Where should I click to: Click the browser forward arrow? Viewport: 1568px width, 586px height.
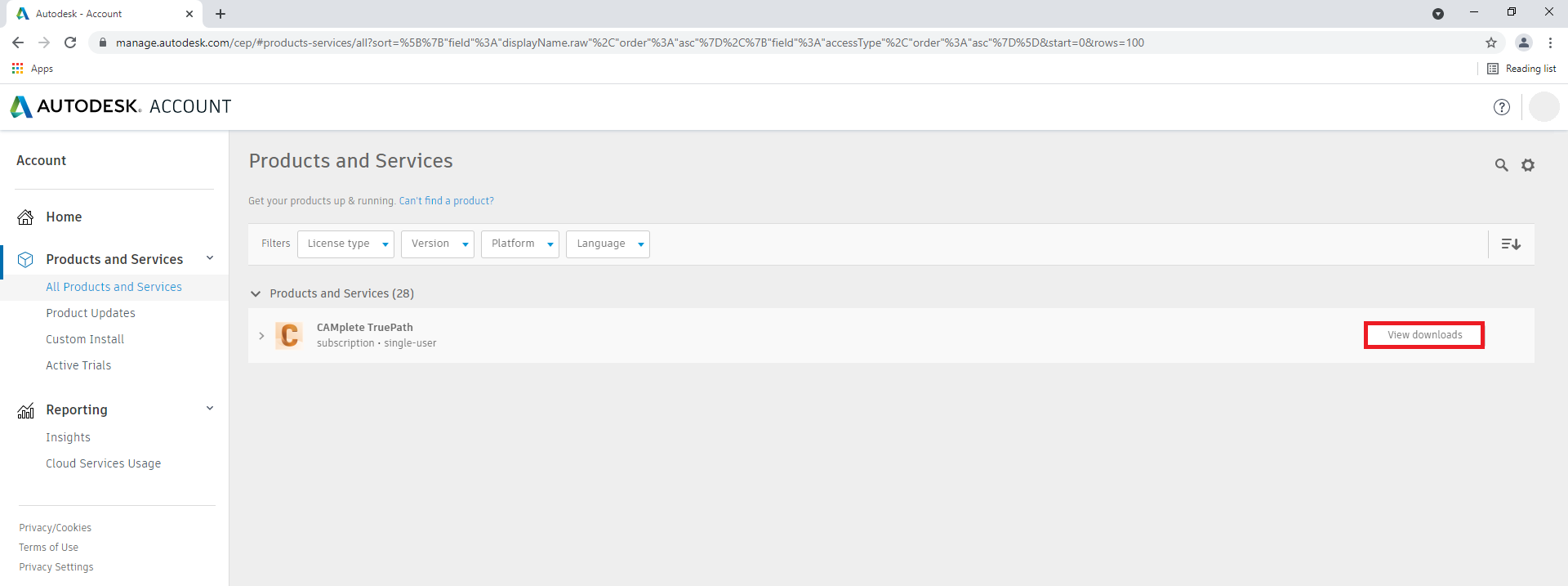click(x=44, y=42)
